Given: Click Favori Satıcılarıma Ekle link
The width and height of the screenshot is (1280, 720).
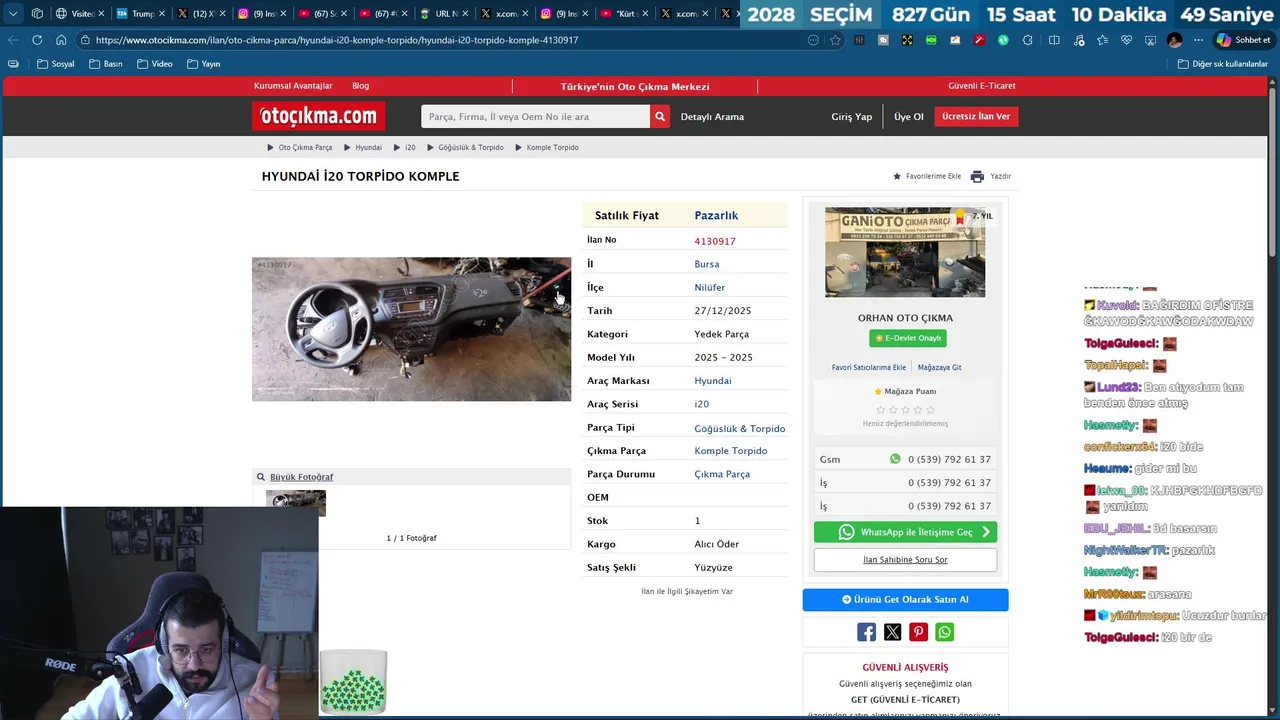Looking at the screenshot, I should pyautogui.click(x=869, y=367).
